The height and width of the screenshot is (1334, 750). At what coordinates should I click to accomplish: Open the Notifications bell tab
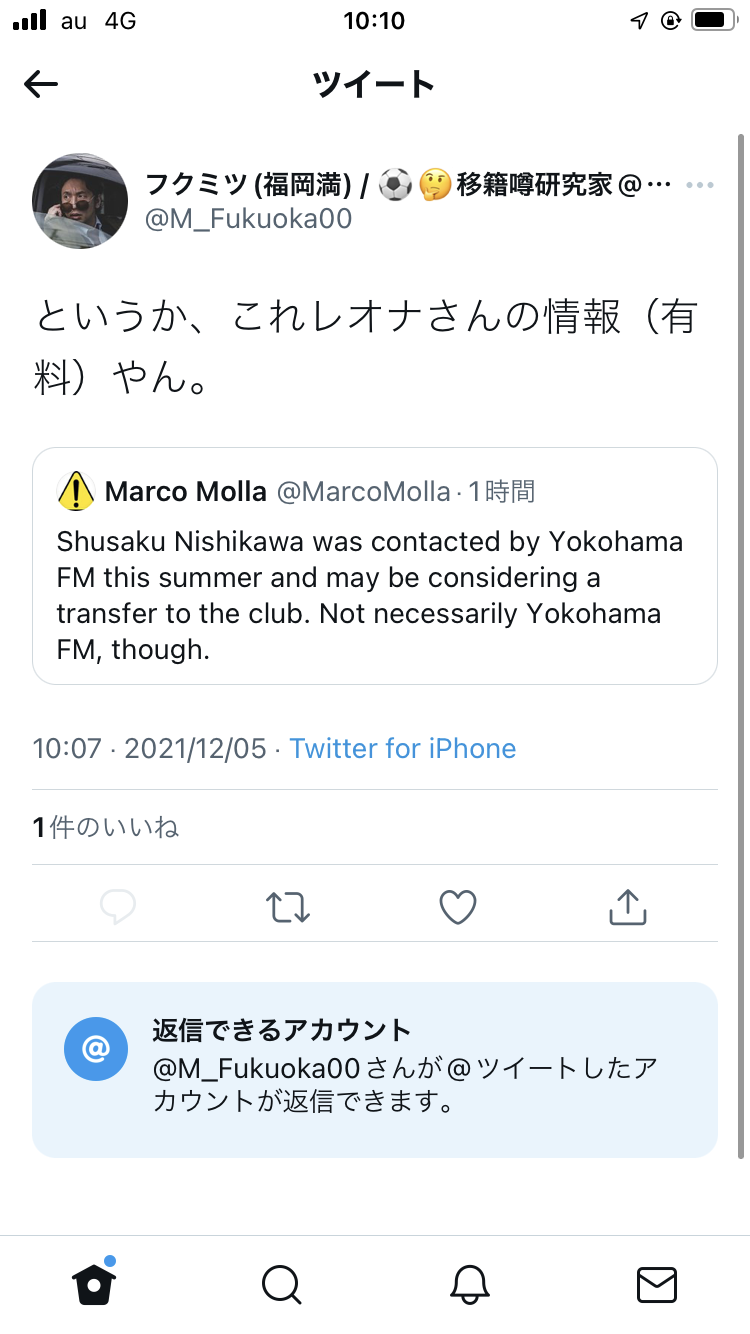469,1284
